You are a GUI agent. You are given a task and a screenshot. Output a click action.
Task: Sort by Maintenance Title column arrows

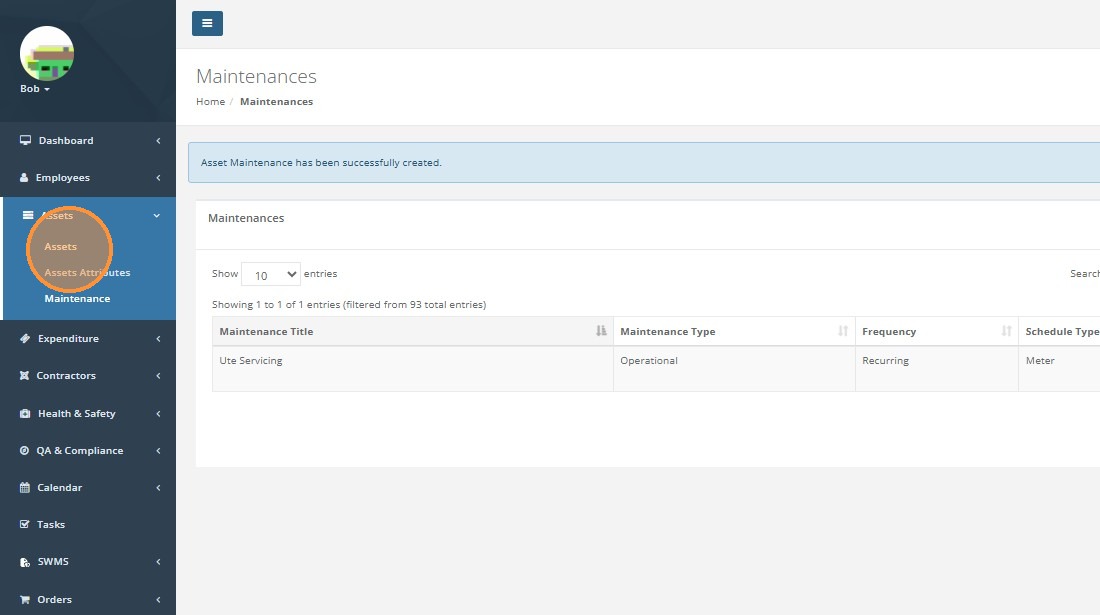pos(601,332)
